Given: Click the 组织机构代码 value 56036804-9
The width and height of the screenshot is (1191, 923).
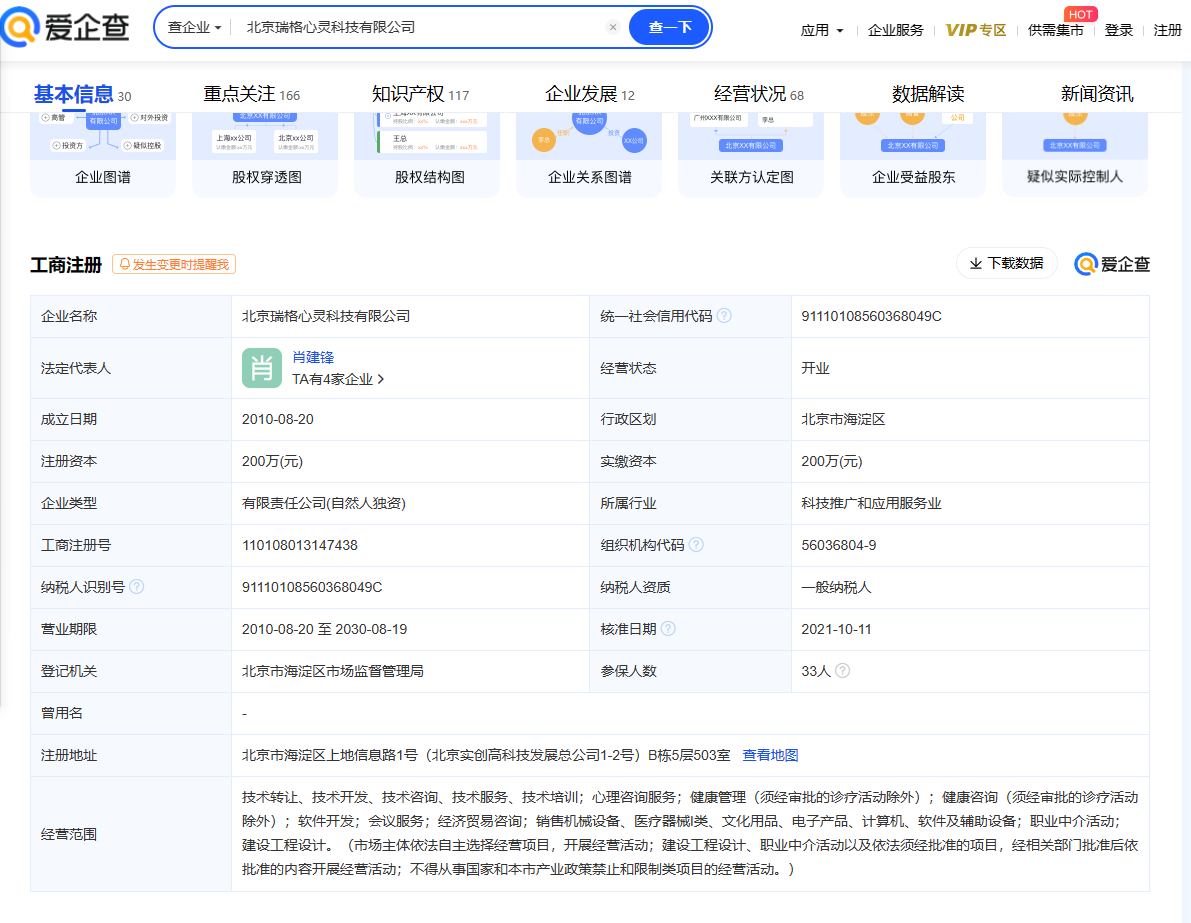Looking at the screenshot, I should tap(839, 545).
